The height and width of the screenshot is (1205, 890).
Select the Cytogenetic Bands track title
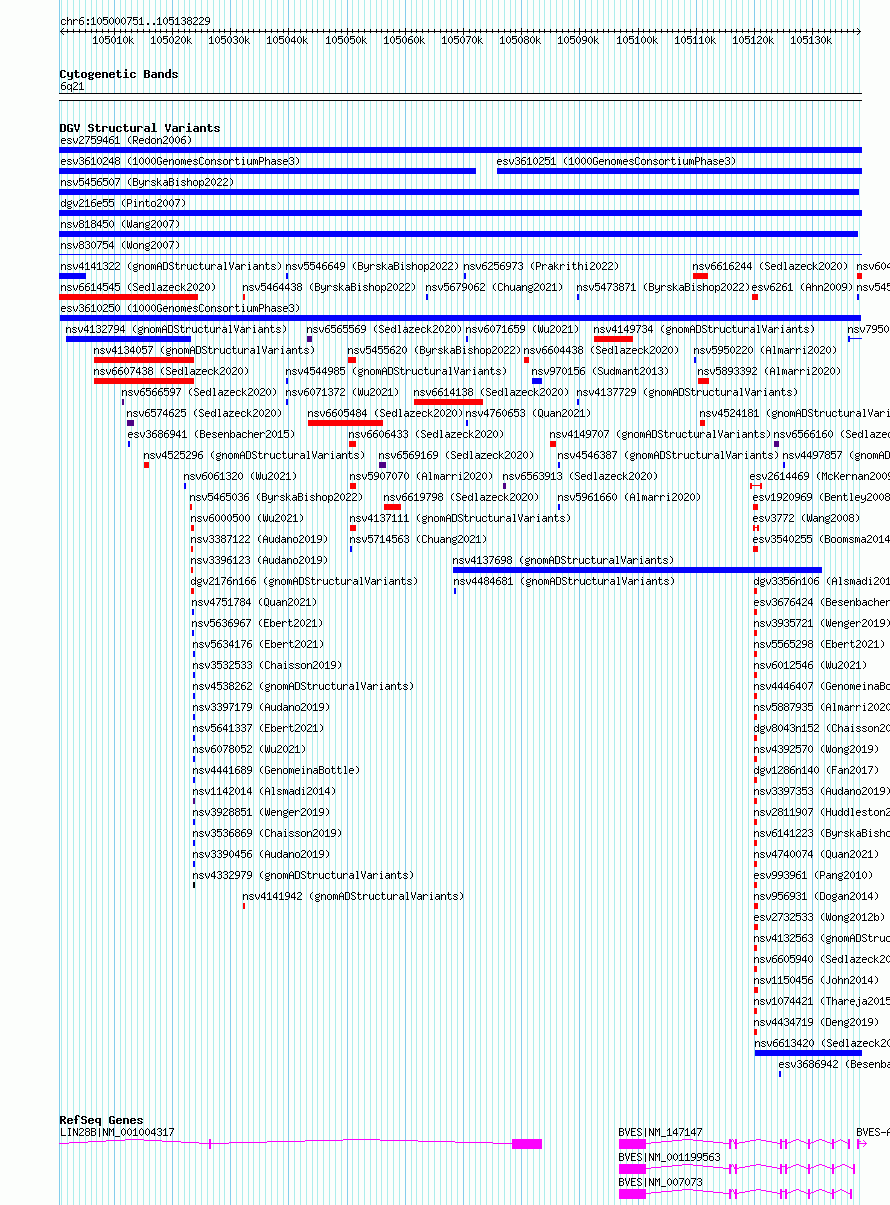click(119, 74)
